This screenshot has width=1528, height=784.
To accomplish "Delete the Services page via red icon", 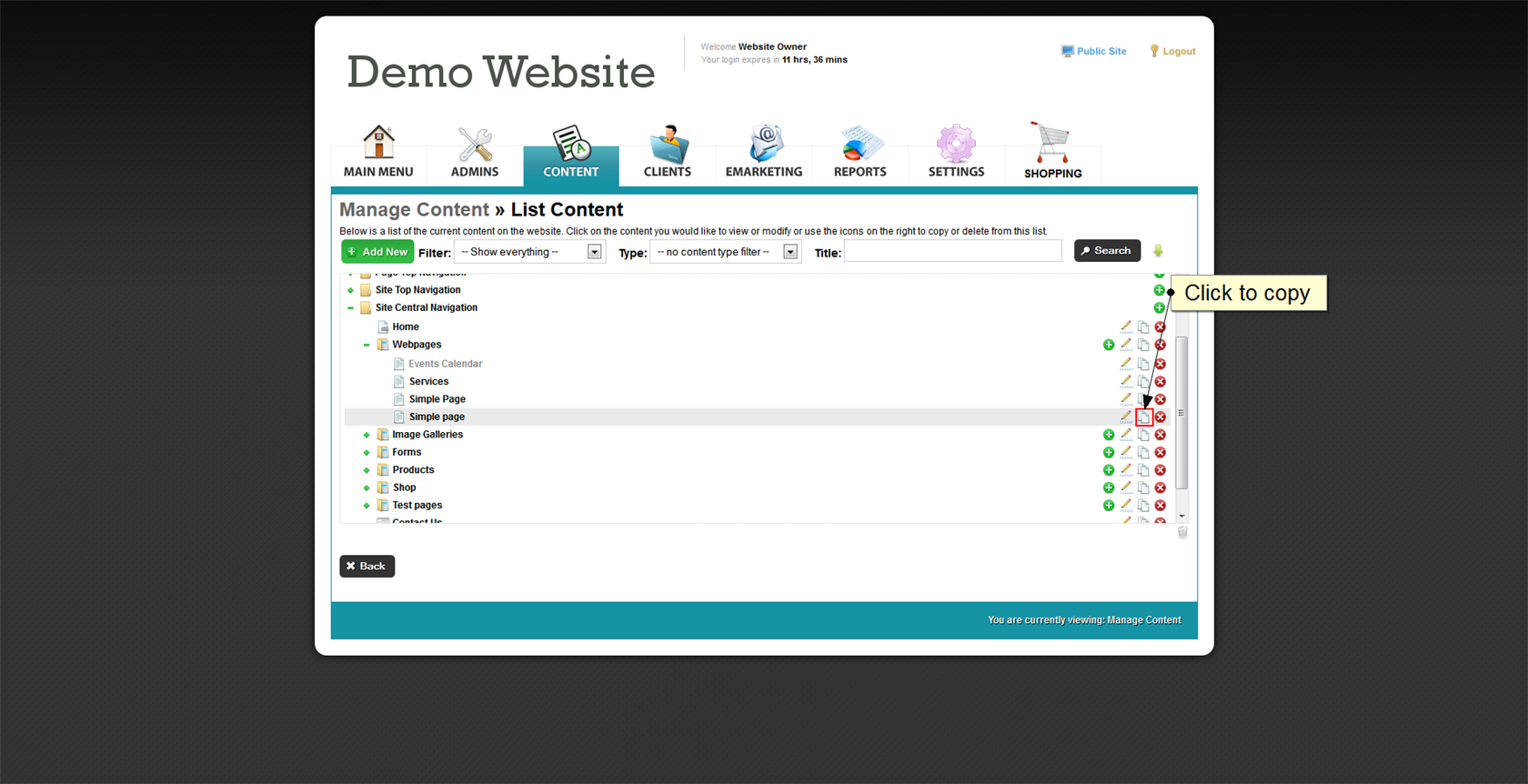I will pos(1160,382).
